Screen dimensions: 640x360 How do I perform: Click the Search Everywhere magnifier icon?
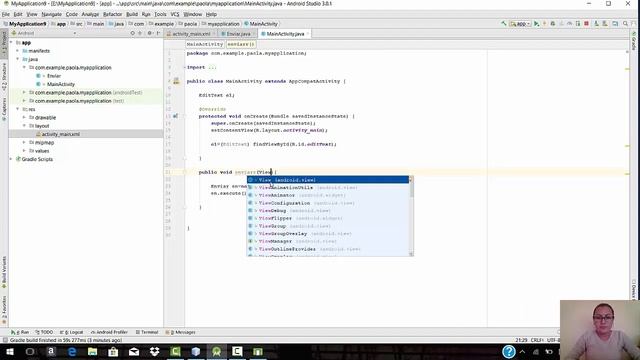click(x=625, y=24)
